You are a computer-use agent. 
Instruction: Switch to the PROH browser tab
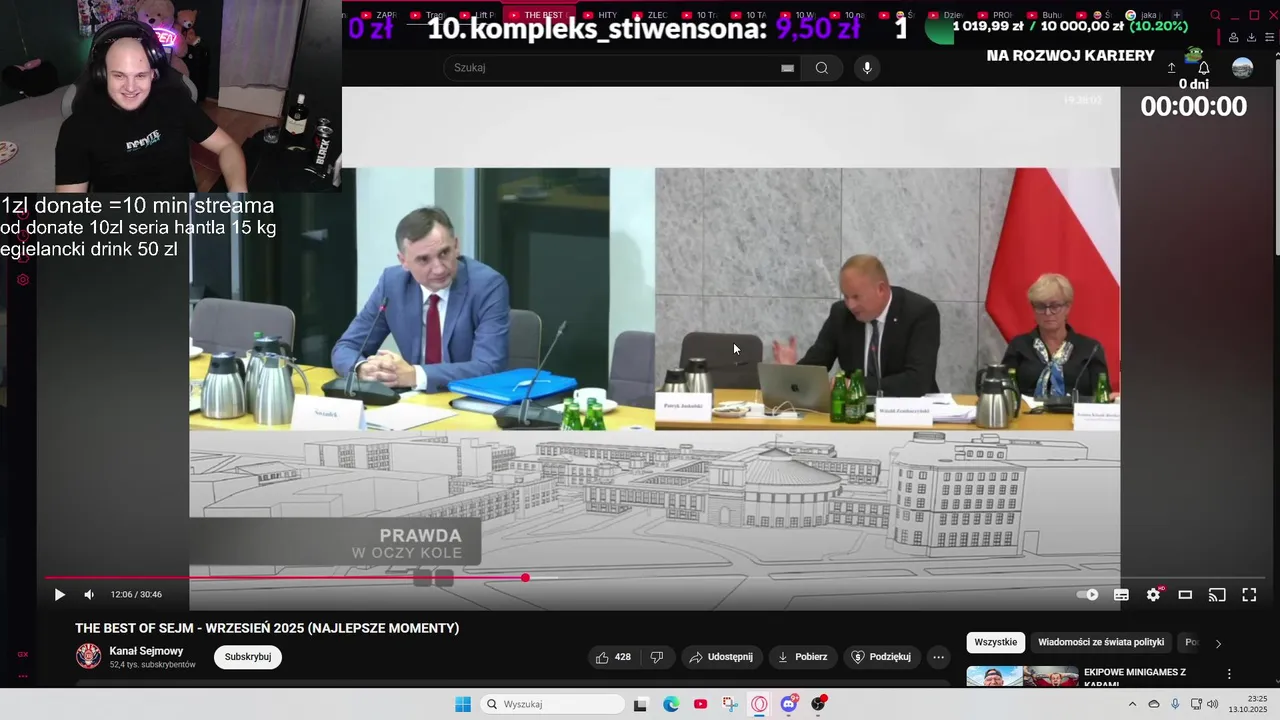996,15
